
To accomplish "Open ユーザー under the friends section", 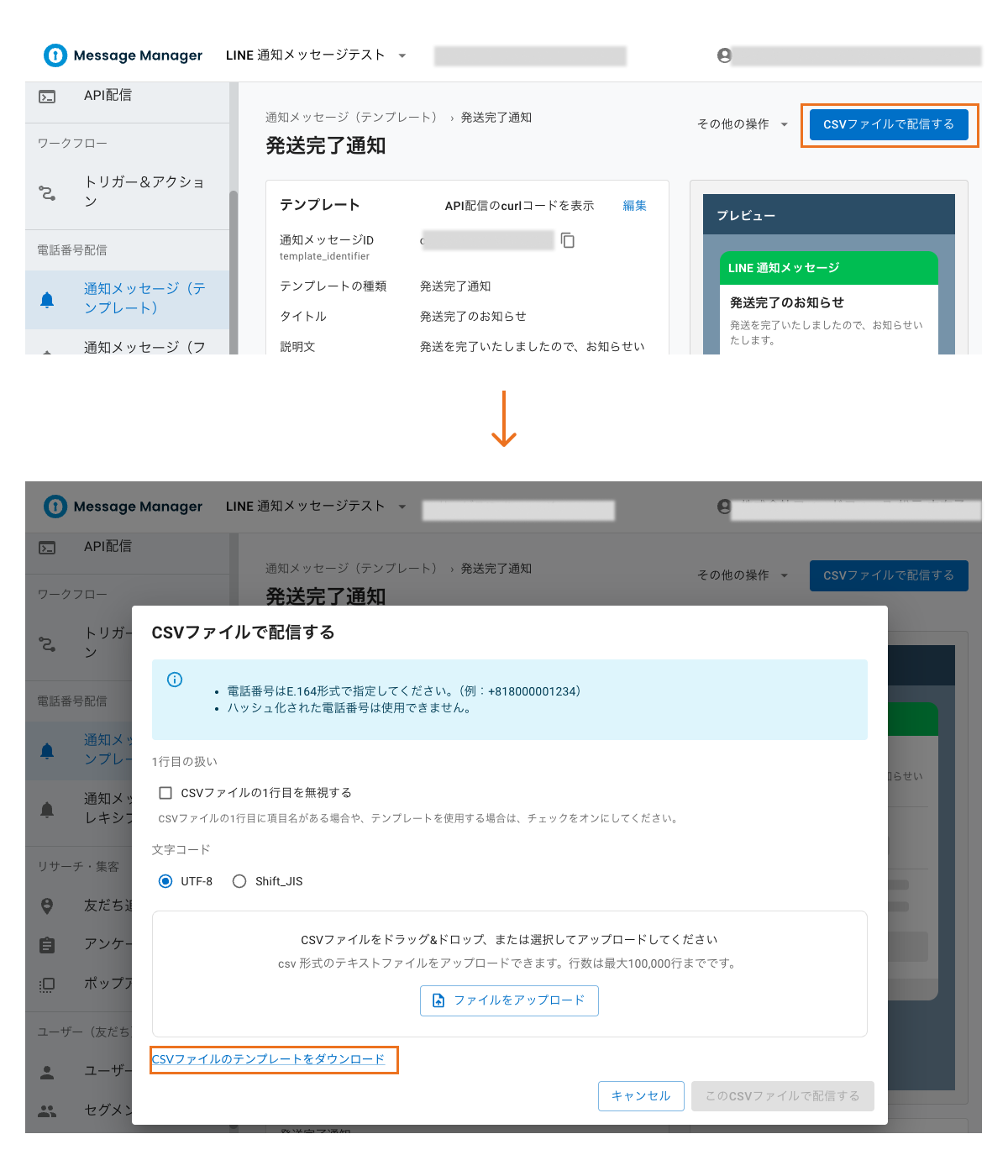I will pos(48,1071).
